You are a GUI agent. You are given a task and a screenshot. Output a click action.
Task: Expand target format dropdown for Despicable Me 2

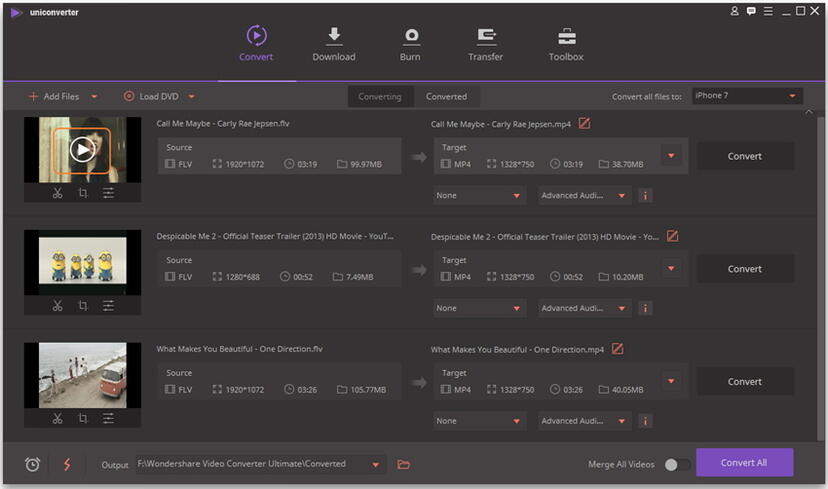[x=671, y=268]
